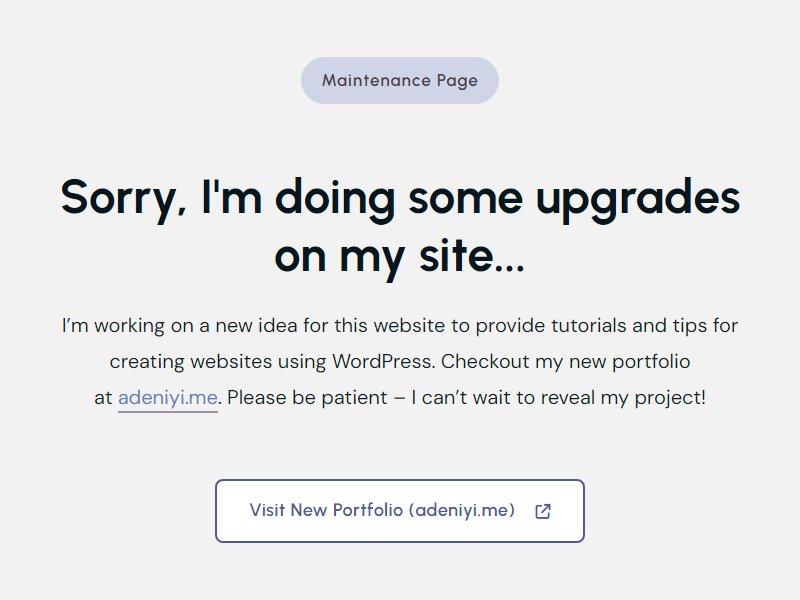Click the word "WordPress" in the paragraph
Viewport: 800px width, 600px height.
[383, 362]
